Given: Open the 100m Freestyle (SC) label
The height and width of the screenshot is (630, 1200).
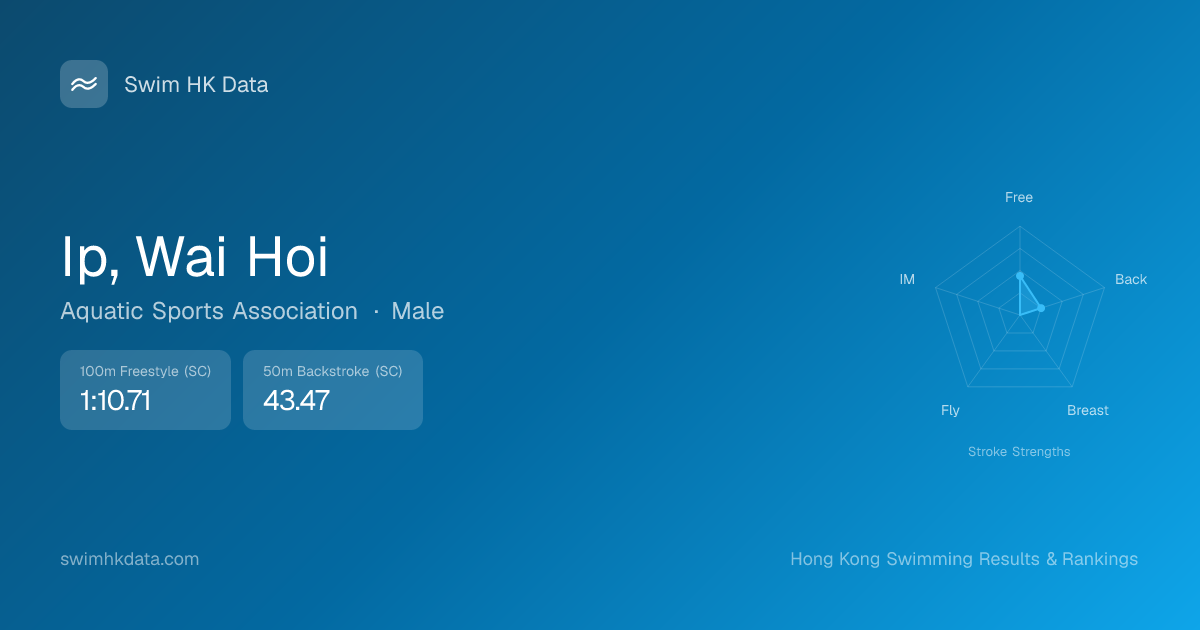Looking at the screenshot, I should point(145,371).
